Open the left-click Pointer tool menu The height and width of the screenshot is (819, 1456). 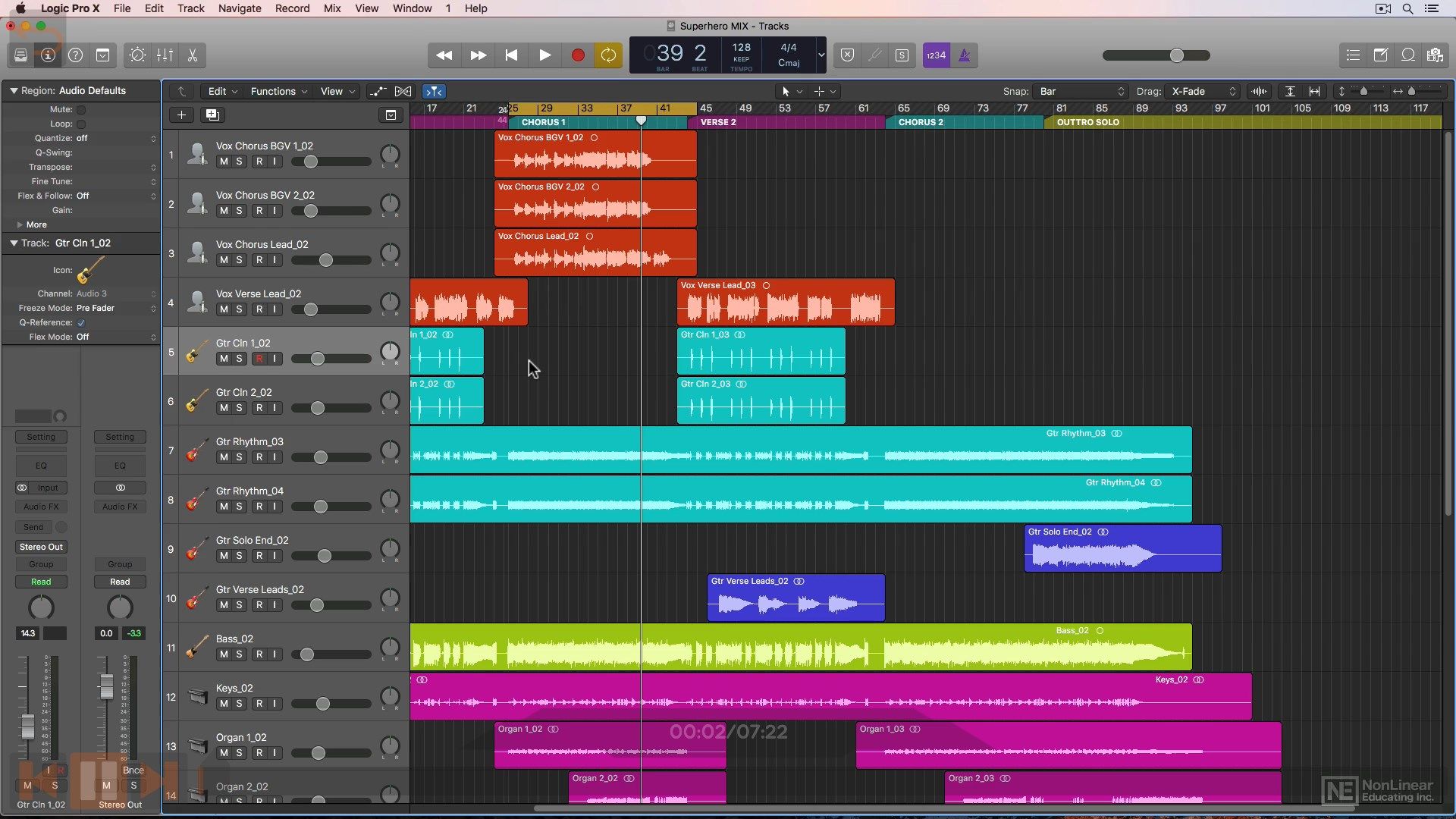click(792, 92)
